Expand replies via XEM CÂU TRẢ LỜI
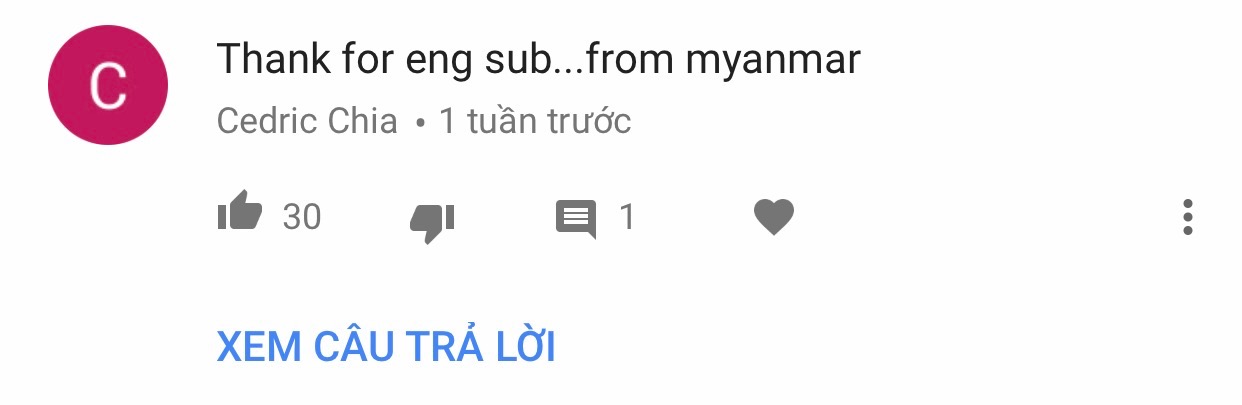The height and width of the screenshot is (405, 1242). tap(386, 347)
